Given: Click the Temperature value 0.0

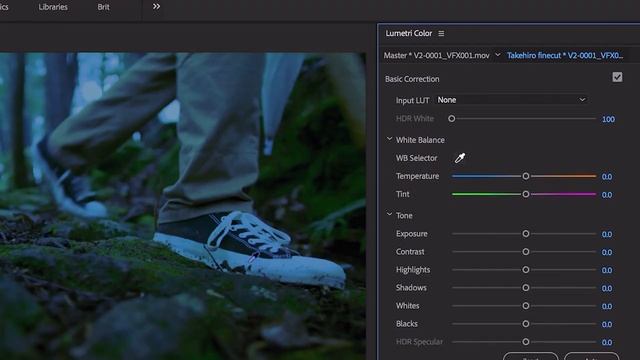Looking at the screenshot, I should coord(607,177).
